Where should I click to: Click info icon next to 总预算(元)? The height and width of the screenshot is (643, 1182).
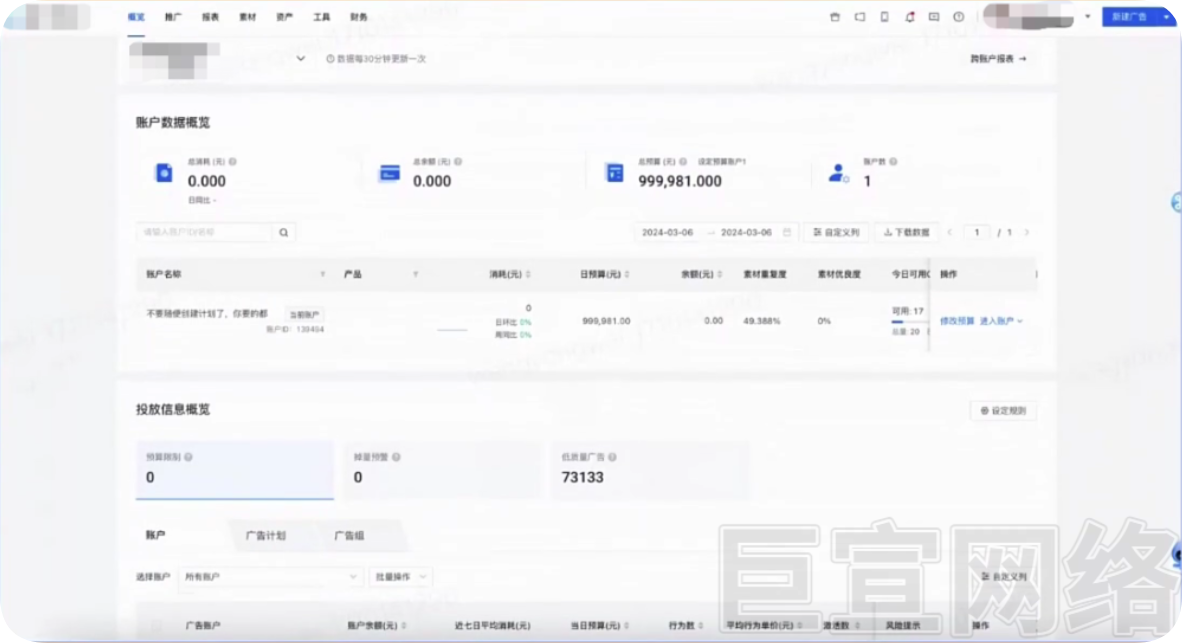tap(683, 161)
